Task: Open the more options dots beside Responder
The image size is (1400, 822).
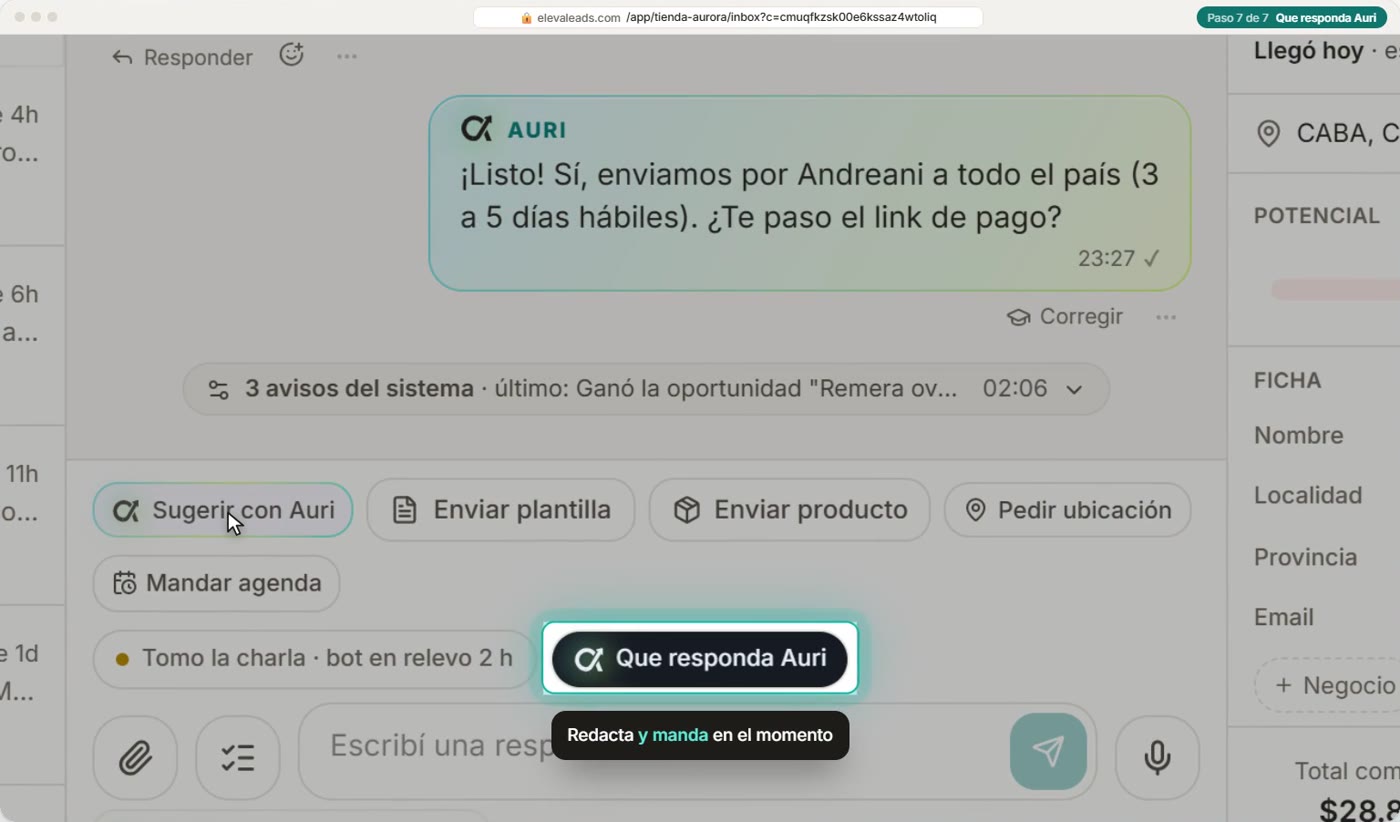Action: pyautogui.click(x=347, y=56)
